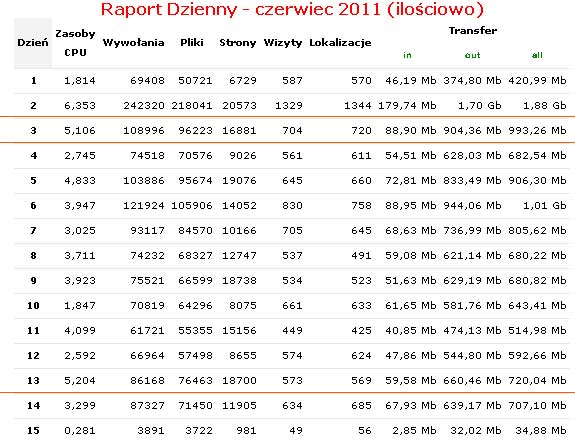Select day 15 row number
The image size is (575, 445).
tap(33, 430)
